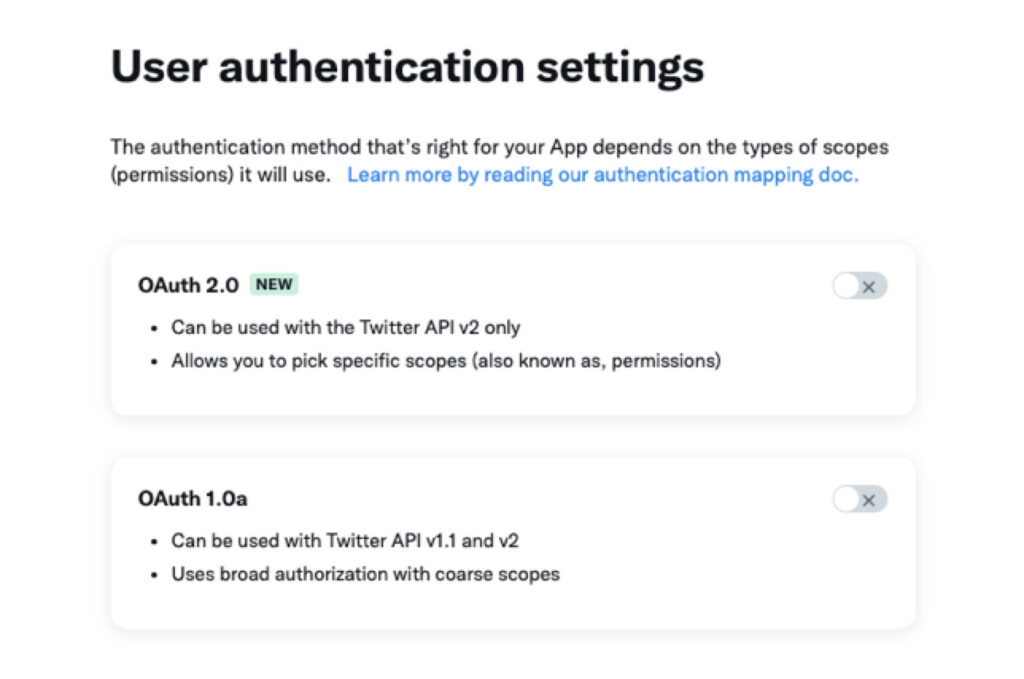1024x679 pixels.
Task: Click the bullet dot before Uses broad authorization
Action: click(154, 575)
